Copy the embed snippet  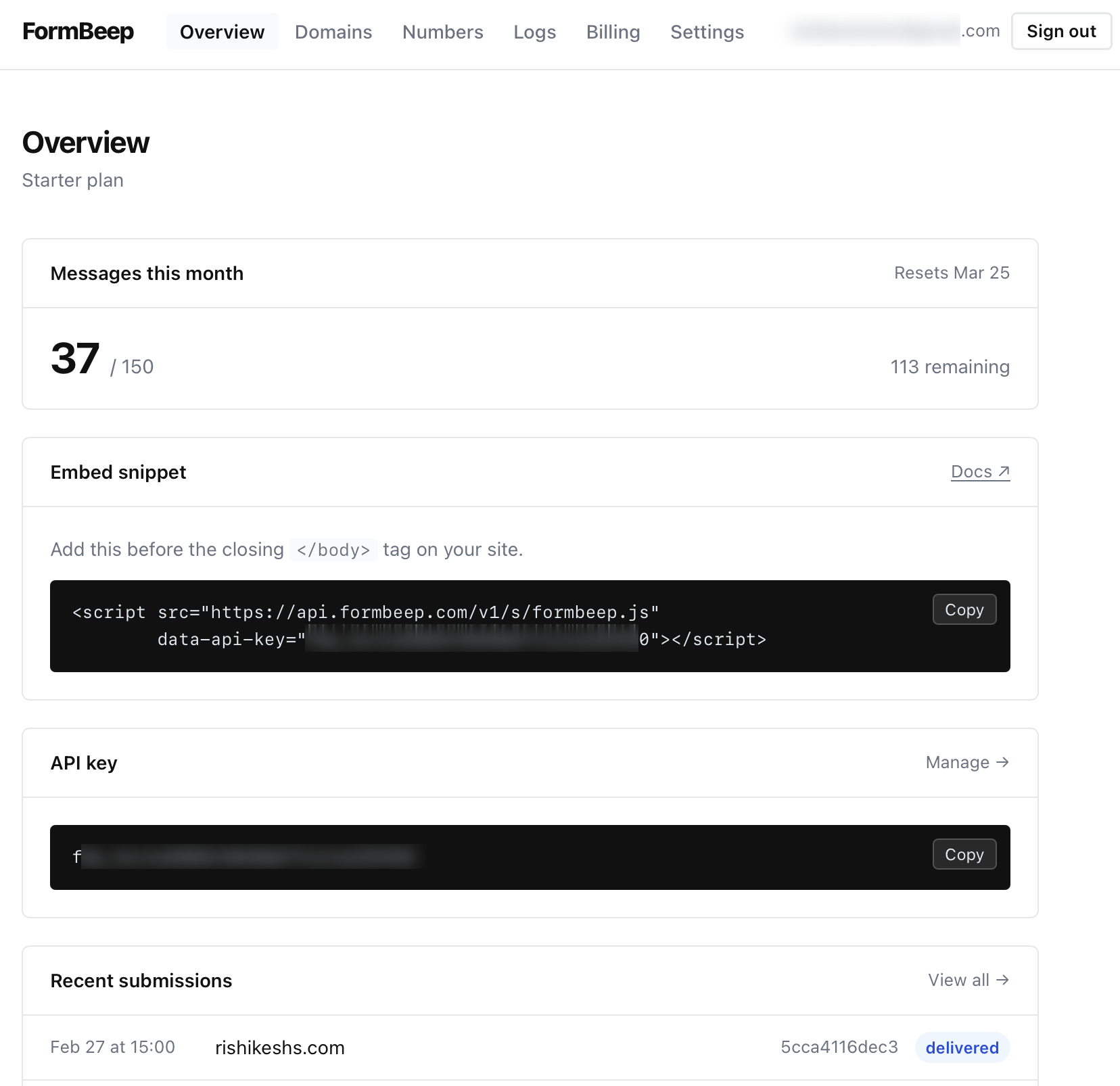(x=964, y=609)
